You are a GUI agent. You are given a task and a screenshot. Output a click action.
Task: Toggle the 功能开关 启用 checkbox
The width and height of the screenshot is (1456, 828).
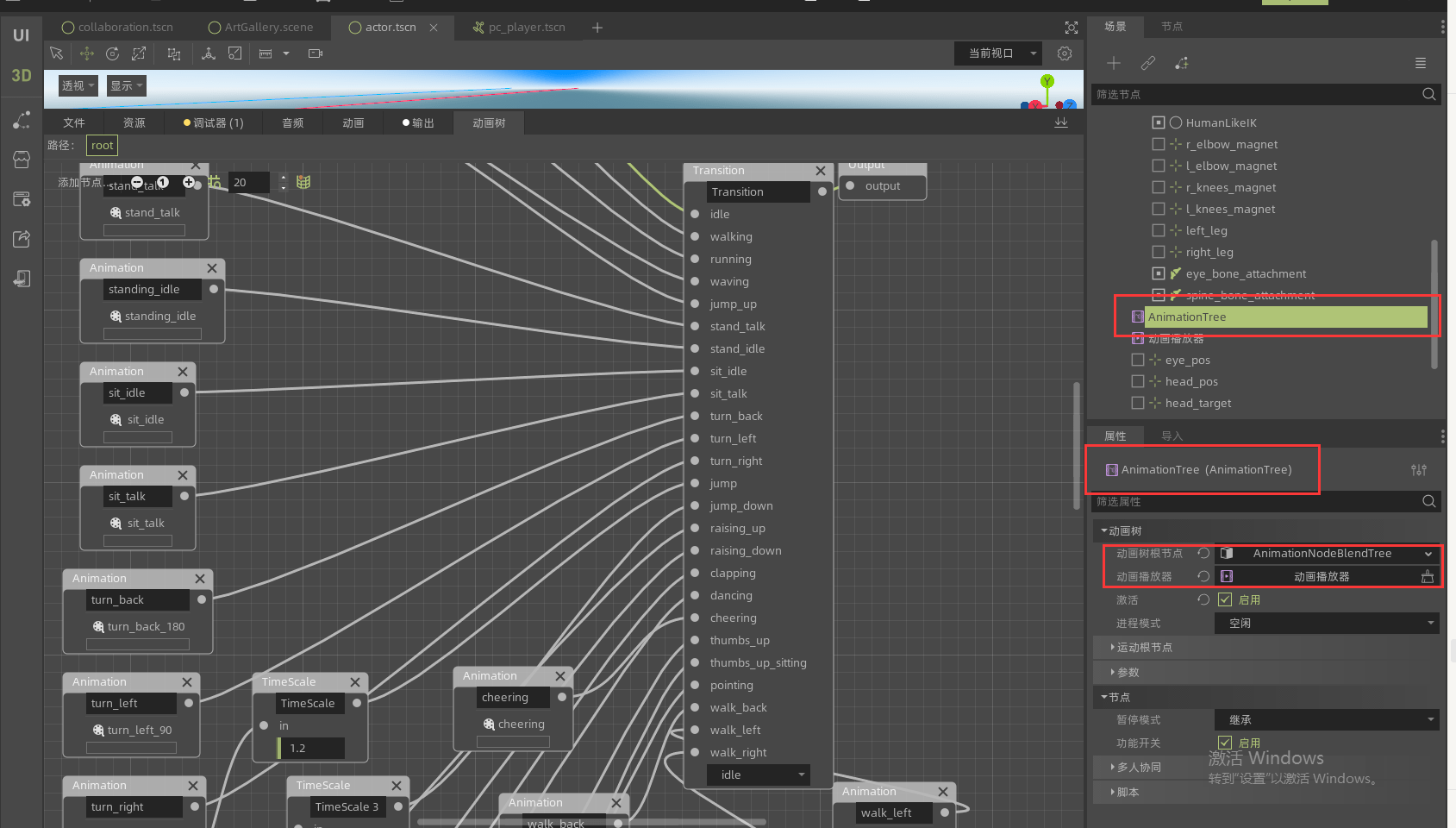click(1225, 743)
